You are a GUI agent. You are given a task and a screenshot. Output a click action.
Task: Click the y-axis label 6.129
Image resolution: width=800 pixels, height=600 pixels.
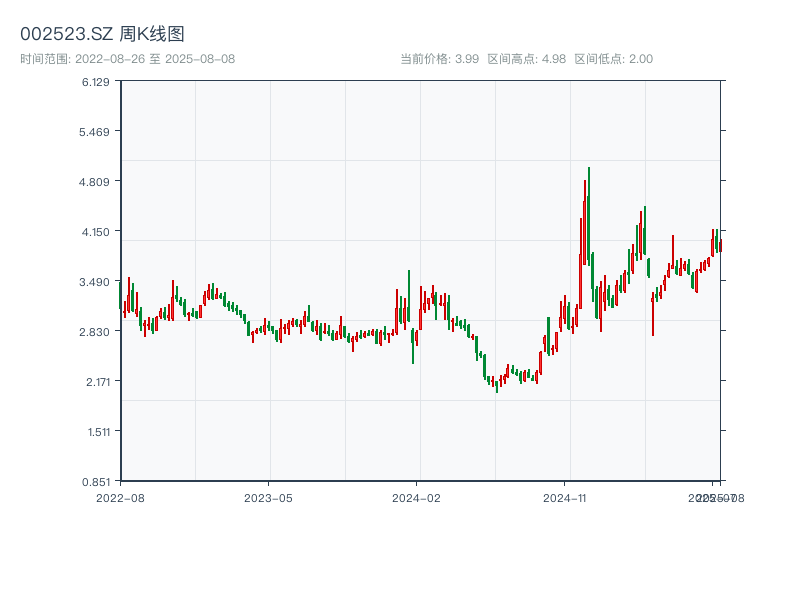point(95,82)
